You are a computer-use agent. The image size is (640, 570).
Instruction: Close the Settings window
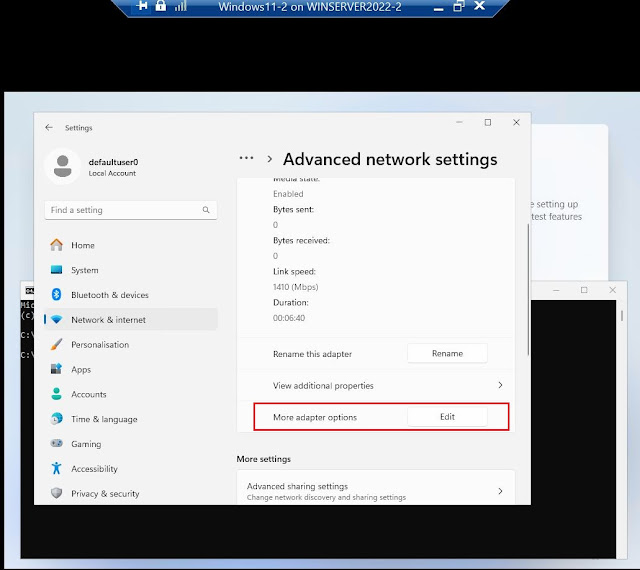tap(516, 122)
